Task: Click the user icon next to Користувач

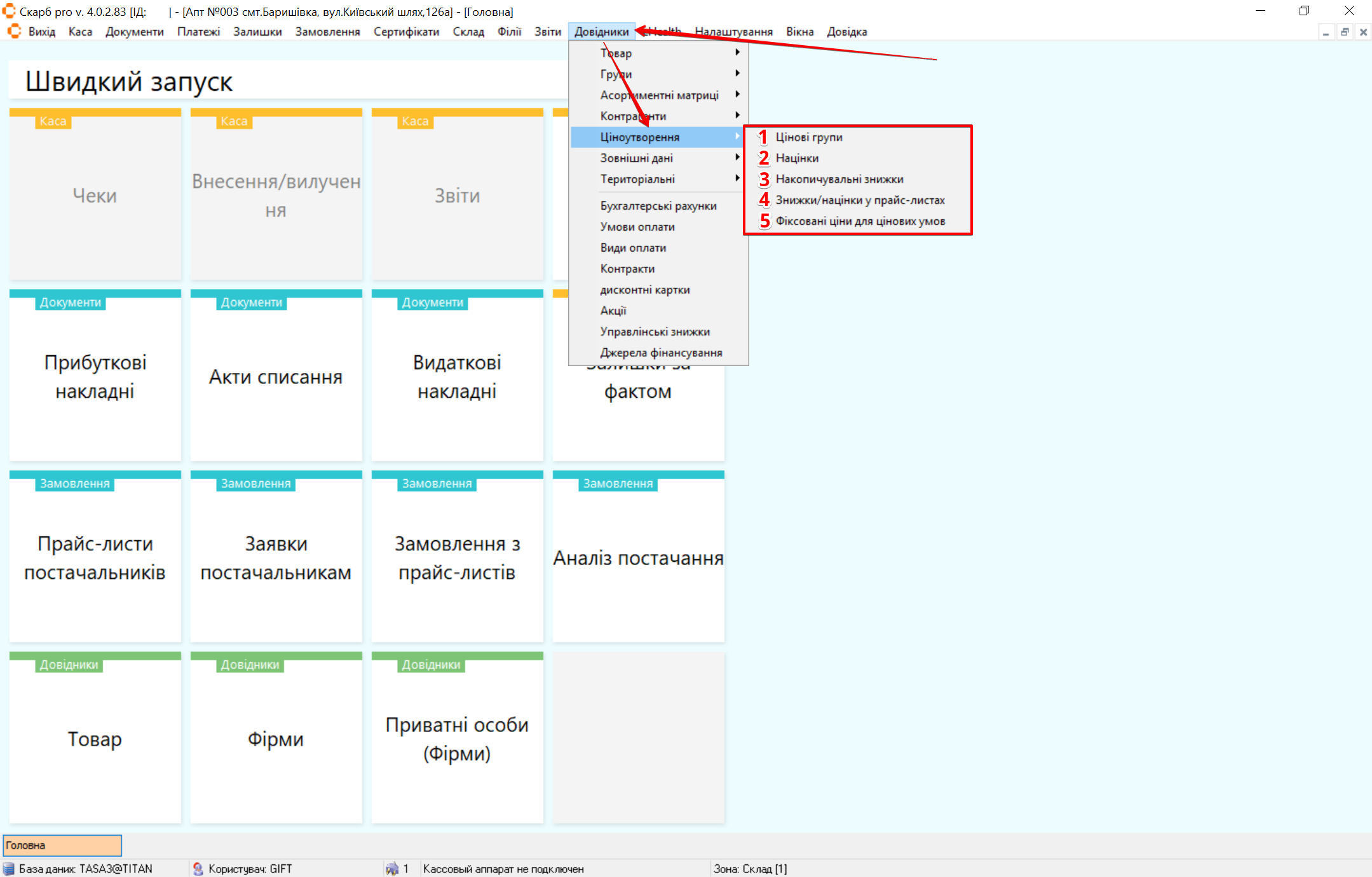Action: pos(198,869)
